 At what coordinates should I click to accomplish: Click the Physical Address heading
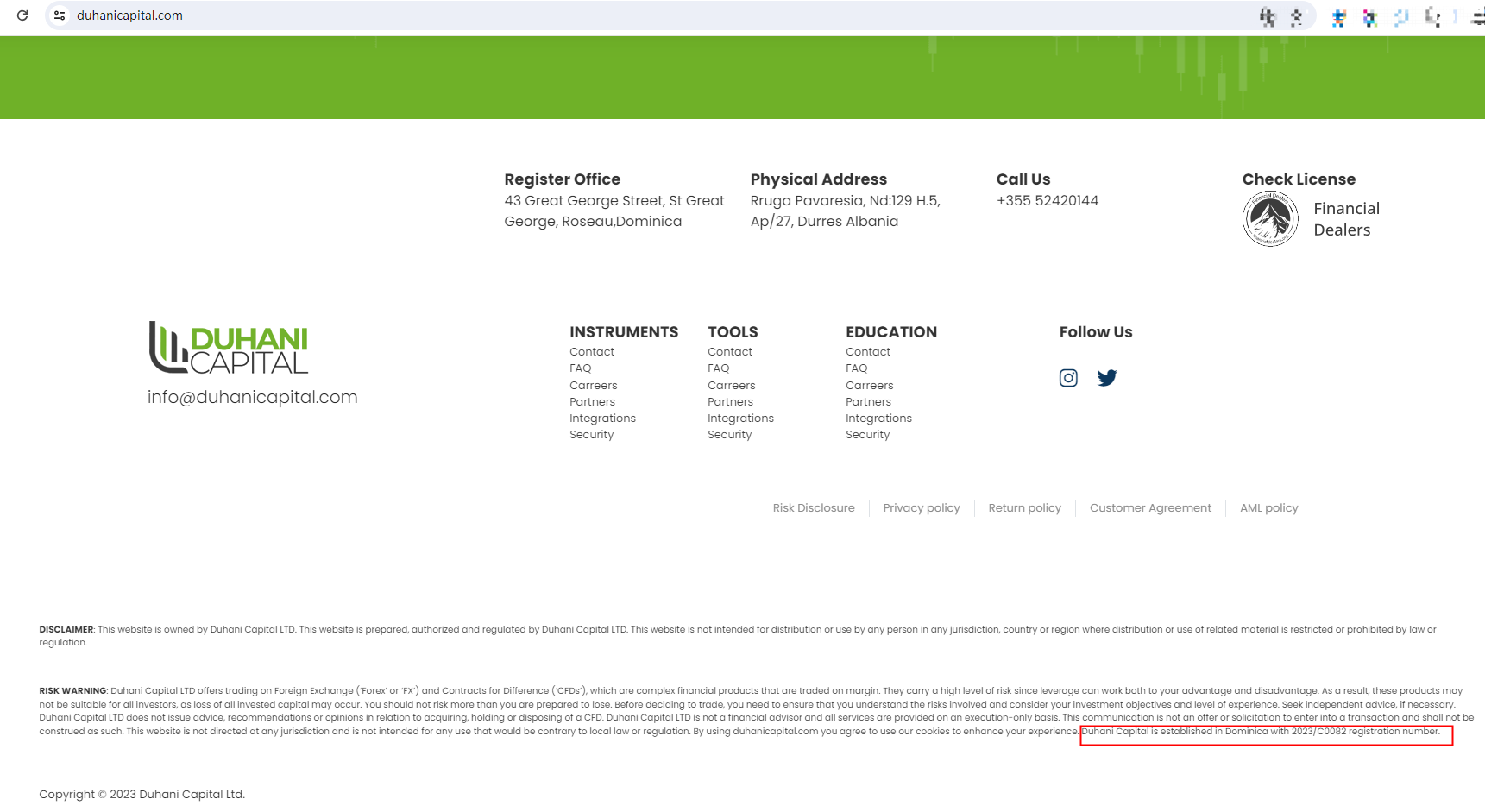819,179
